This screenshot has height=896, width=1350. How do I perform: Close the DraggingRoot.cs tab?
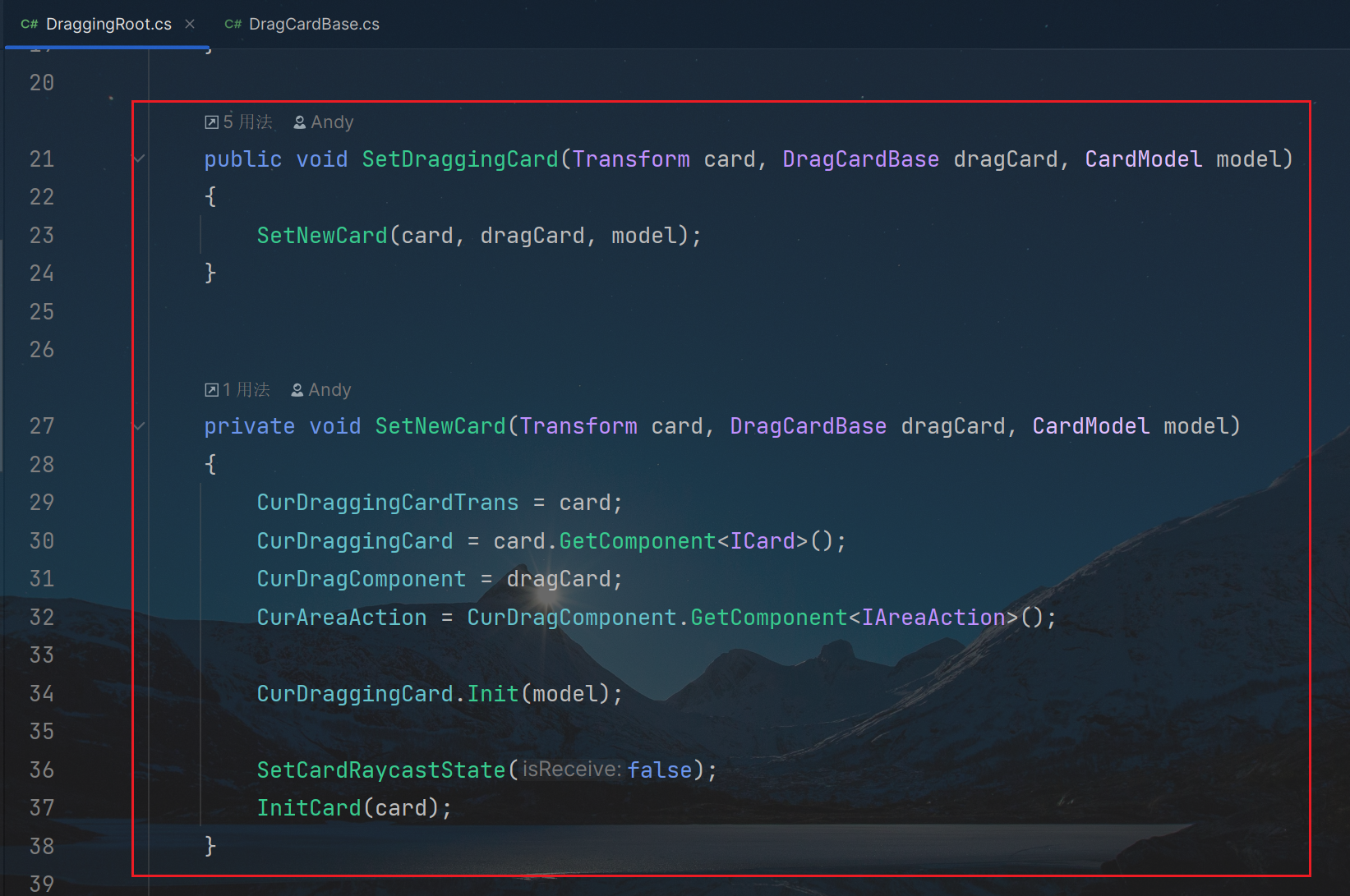pyautogui.click(x=190, y=24)
